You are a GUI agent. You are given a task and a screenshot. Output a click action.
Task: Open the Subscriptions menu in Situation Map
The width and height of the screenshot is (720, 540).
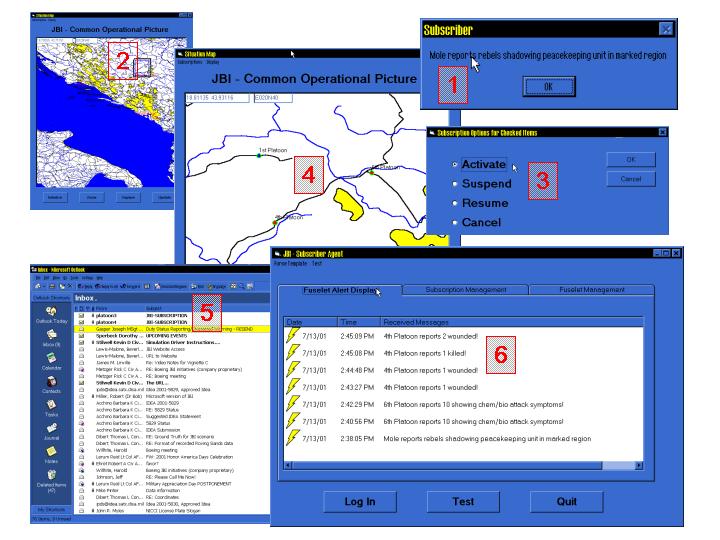190,62
